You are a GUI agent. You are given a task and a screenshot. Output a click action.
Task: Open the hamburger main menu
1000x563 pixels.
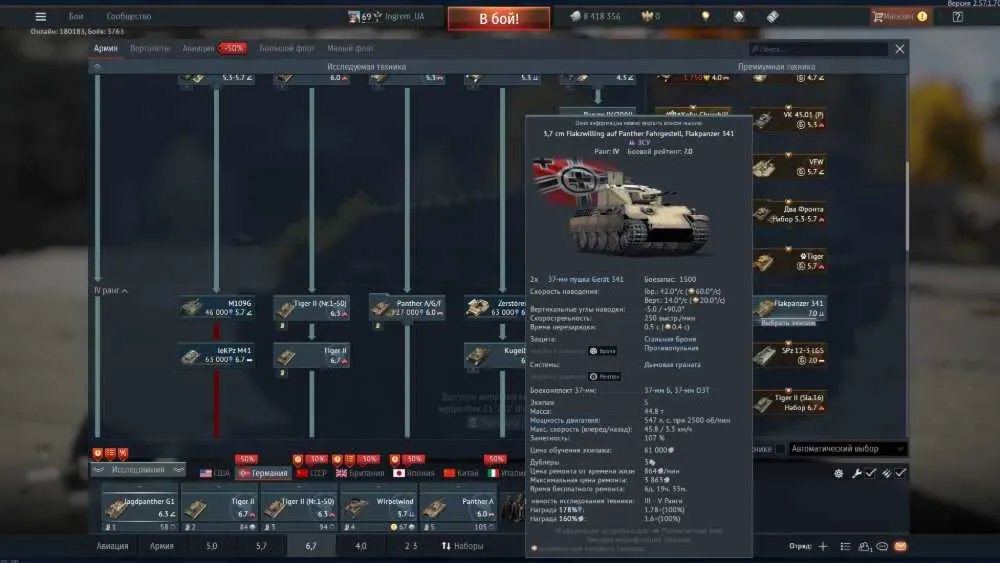pos(40,17)
